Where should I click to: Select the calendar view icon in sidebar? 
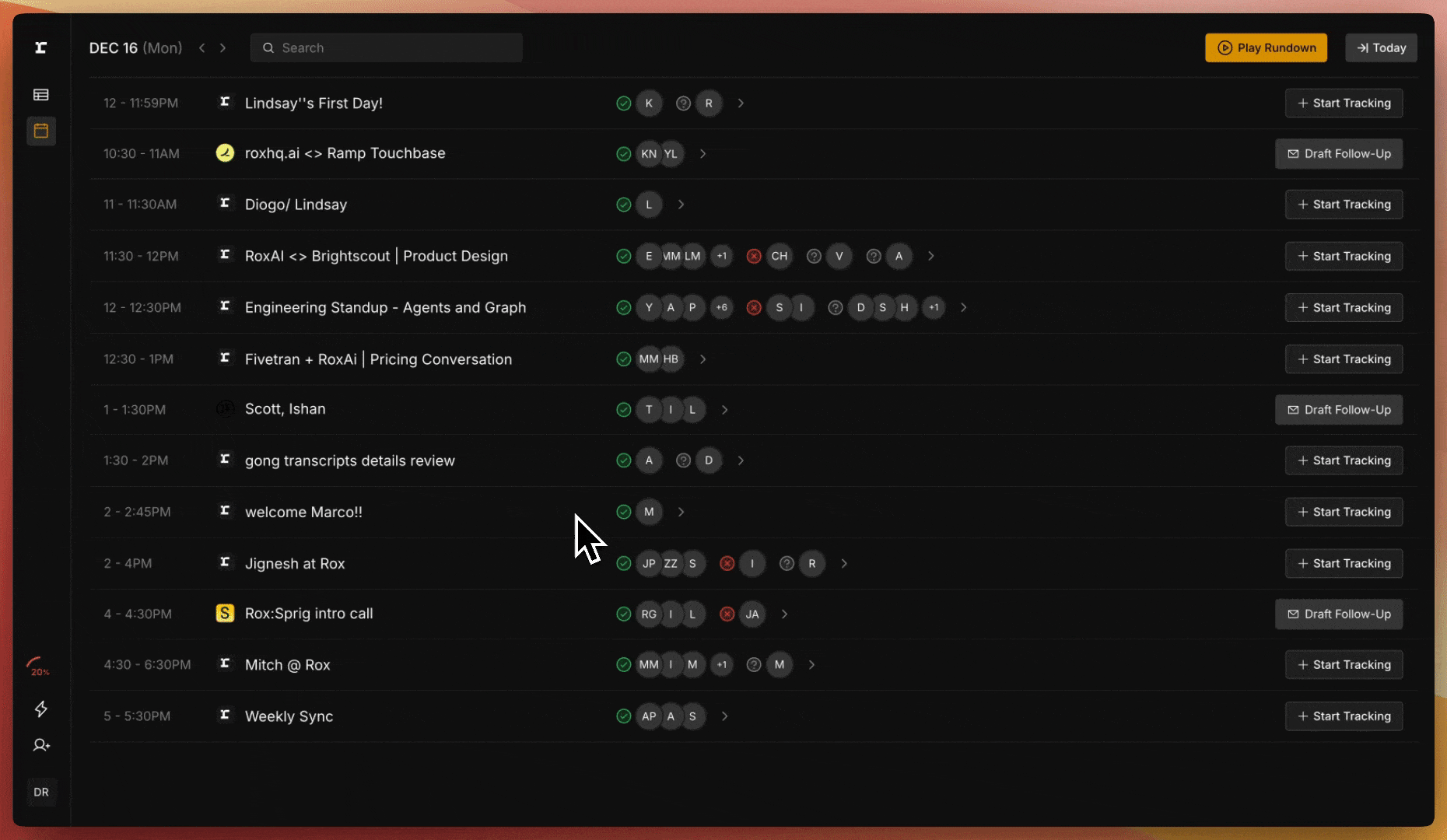tap(41, 131)
